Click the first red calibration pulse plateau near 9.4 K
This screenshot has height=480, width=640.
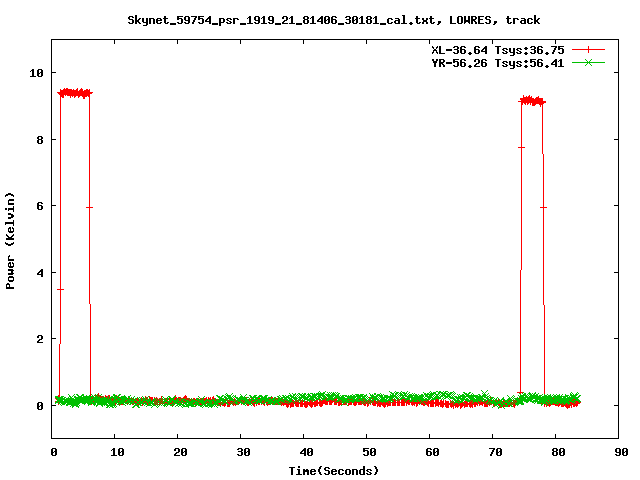75,93
